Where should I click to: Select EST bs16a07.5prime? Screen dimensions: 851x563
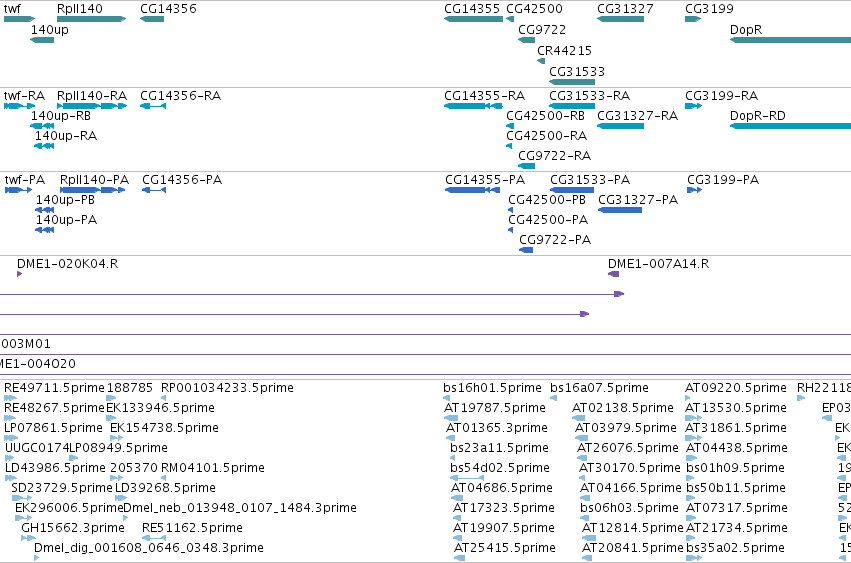pos(599,388)
